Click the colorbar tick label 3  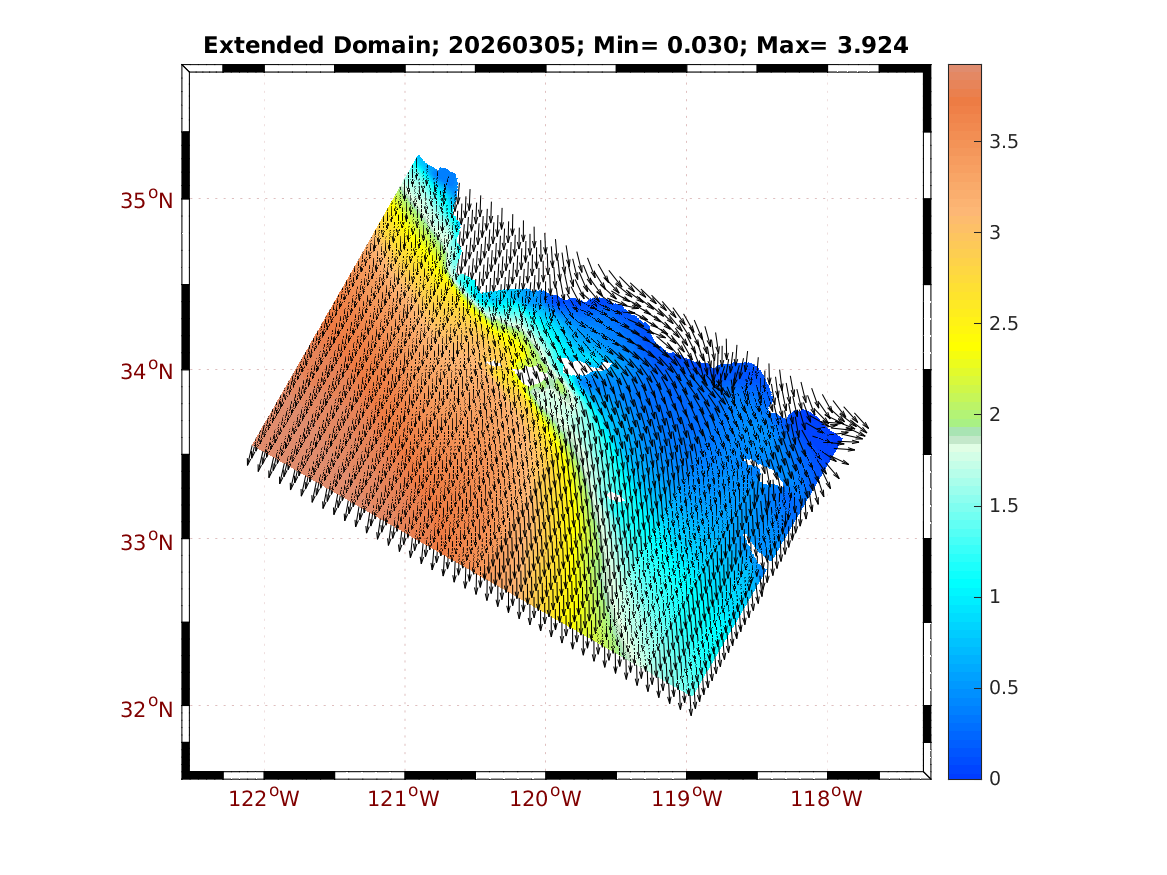click(994, 233)
